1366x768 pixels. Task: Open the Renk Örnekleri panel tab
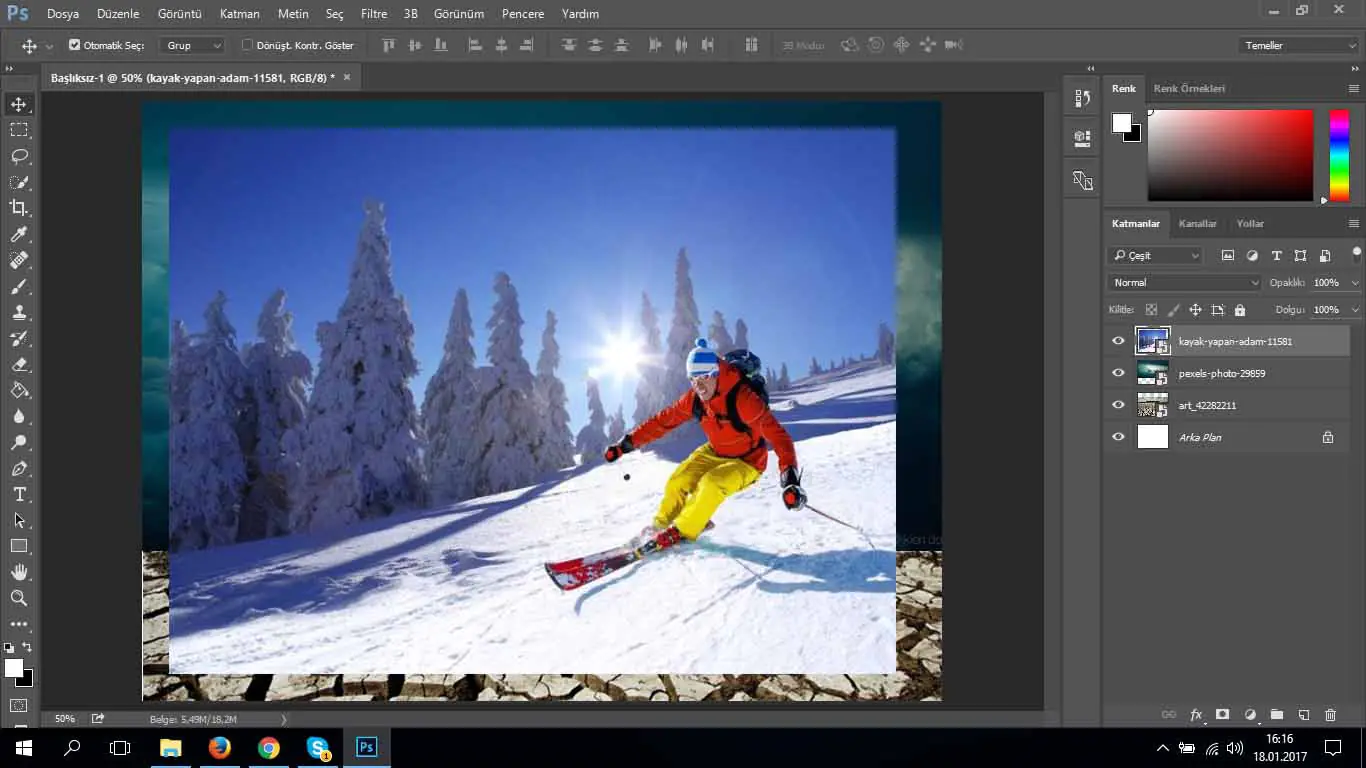1189,89
